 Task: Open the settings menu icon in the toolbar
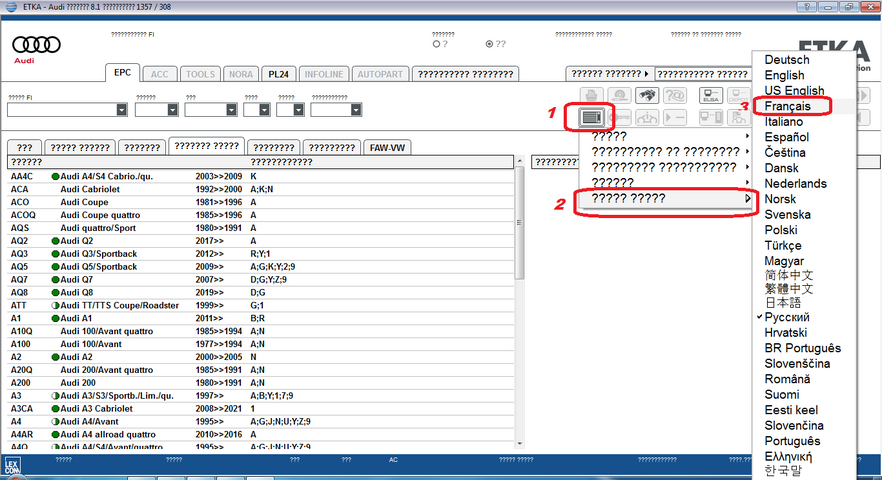click(591, 117)
